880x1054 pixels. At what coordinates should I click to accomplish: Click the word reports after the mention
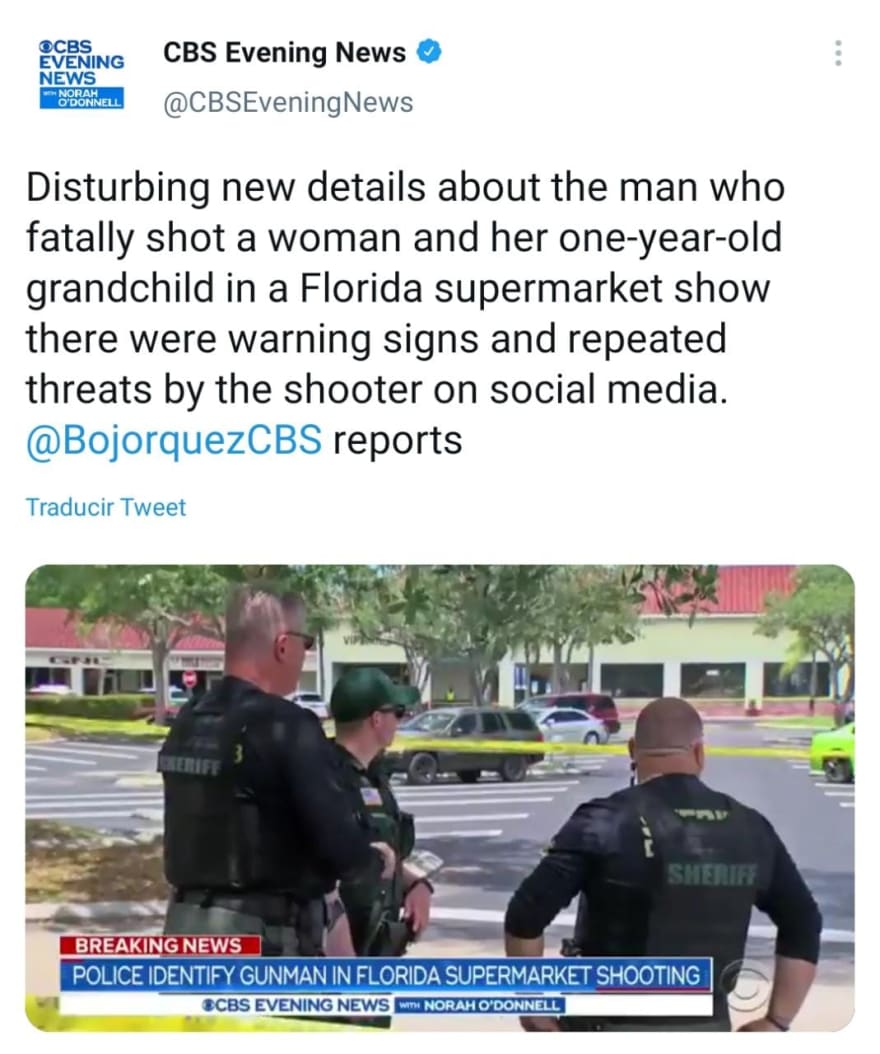[397, 440]
